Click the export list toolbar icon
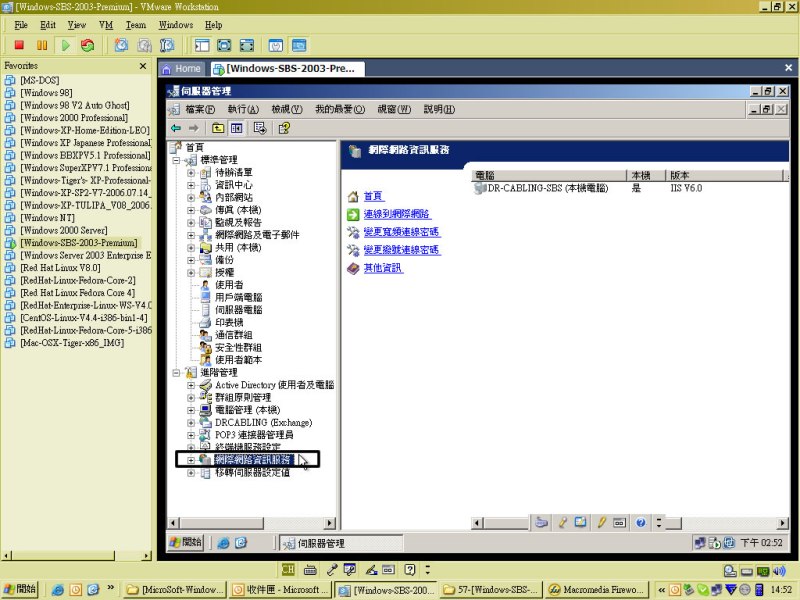This screenshot has height=600, width=800. [260, 128]
